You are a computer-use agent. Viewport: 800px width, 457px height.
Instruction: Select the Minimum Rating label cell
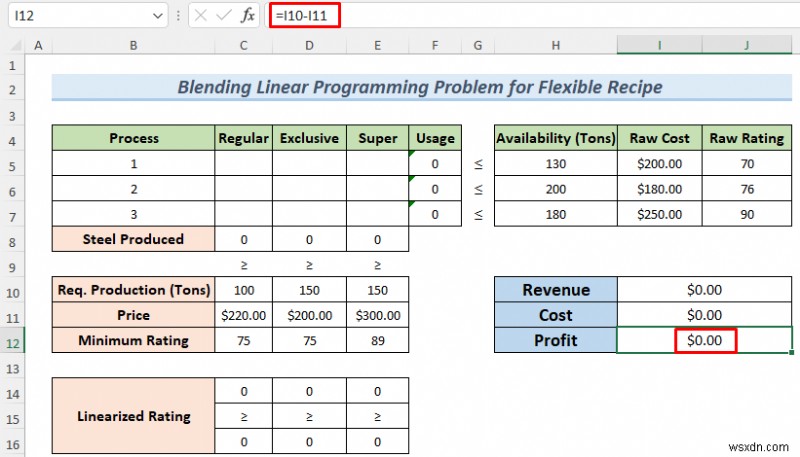tap(133, 340)
